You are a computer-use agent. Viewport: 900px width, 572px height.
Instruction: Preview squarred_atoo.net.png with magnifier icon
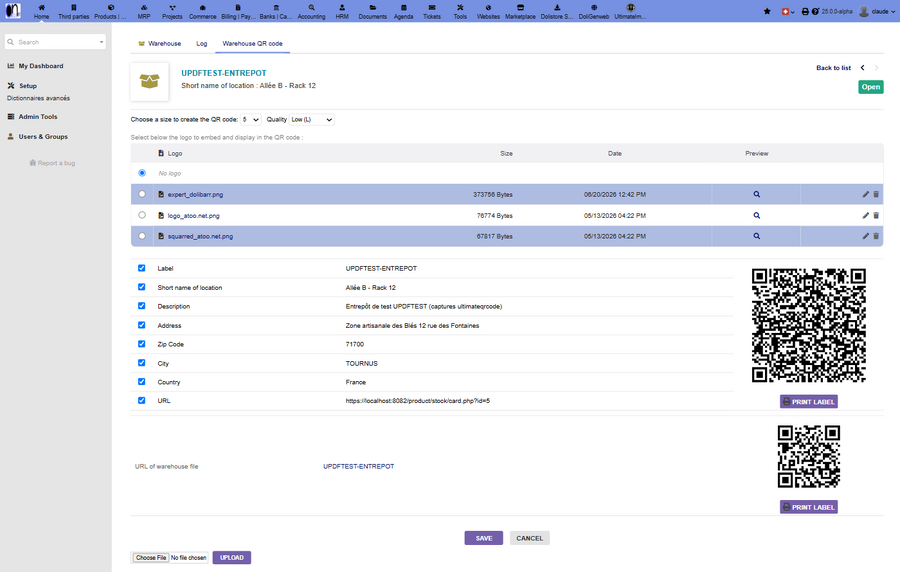[757, 236]
